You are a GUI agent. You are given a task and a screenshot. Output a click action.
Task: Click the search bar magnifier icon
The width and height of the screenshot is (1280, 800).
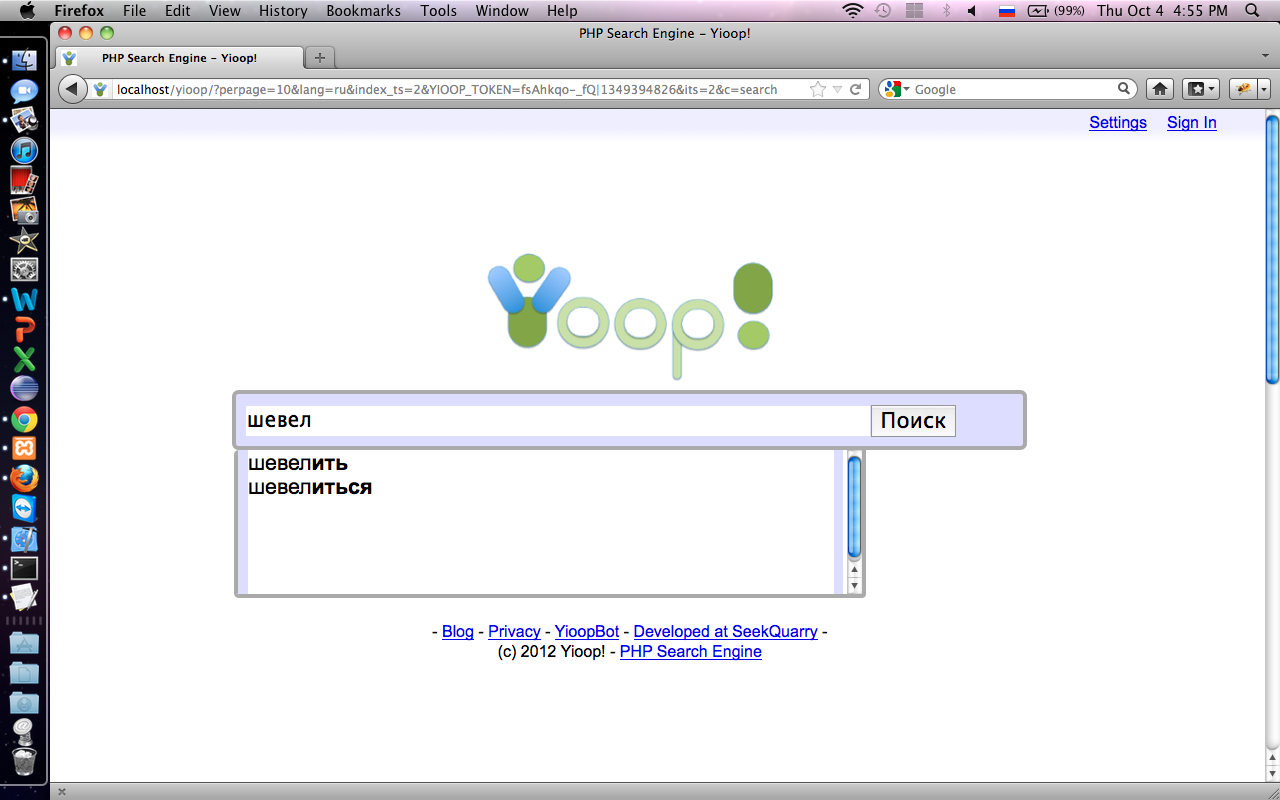1124,89
